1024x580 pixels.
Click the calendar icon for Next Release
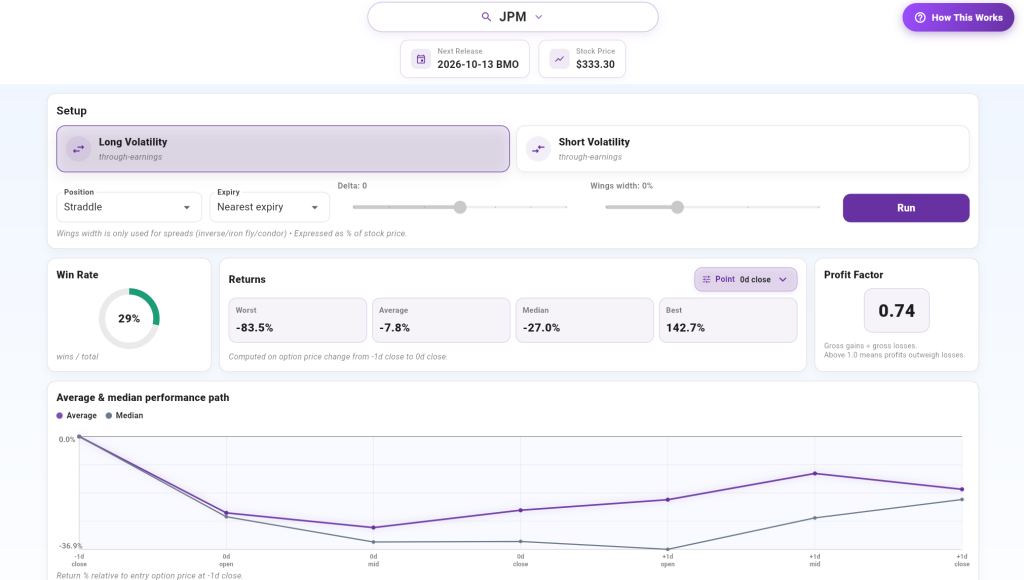click(421, 59)
